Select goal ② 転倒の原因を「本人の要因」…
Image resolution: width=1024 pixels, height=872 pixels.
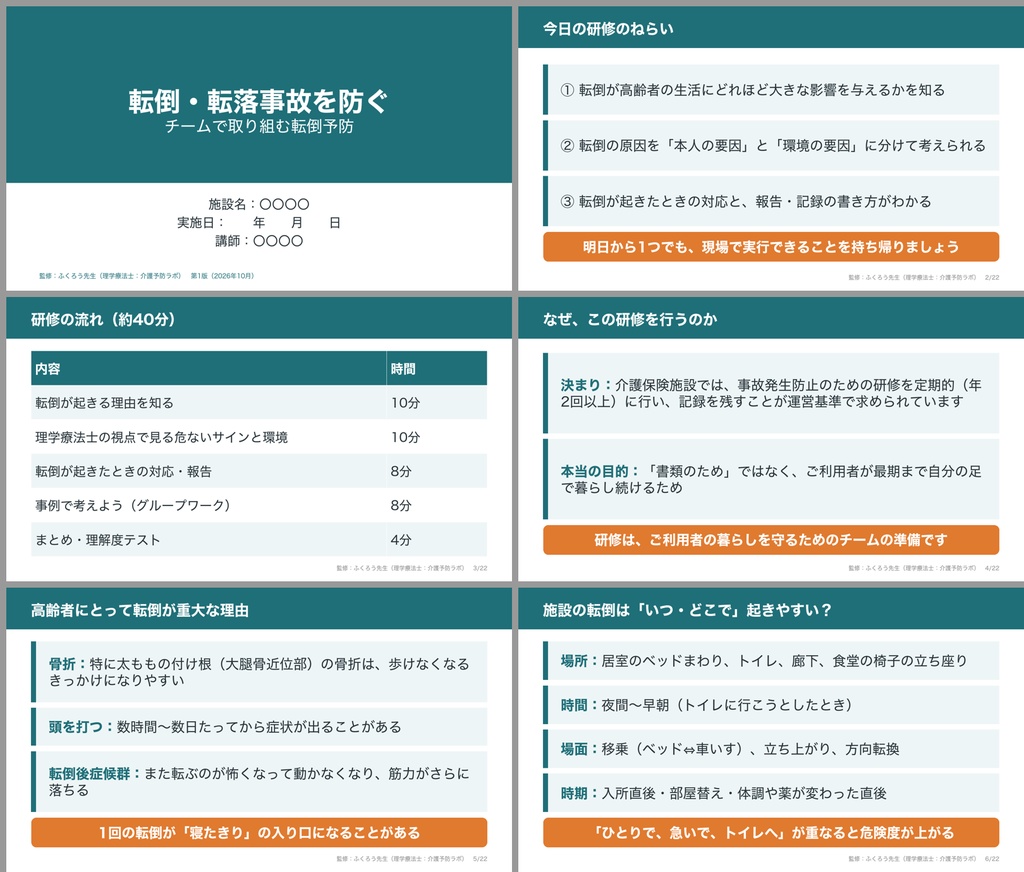pos(771,145)
